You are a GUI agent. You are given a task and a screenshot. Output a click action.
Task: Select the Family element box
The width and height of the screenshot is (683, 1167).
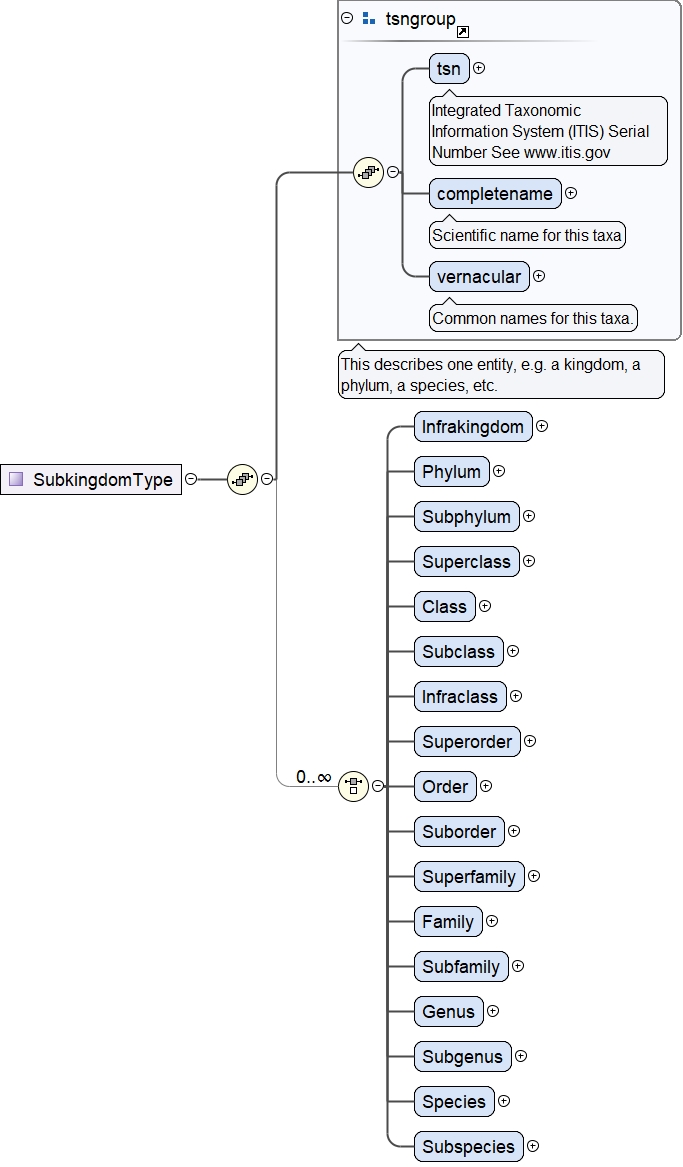click(449, 921)
